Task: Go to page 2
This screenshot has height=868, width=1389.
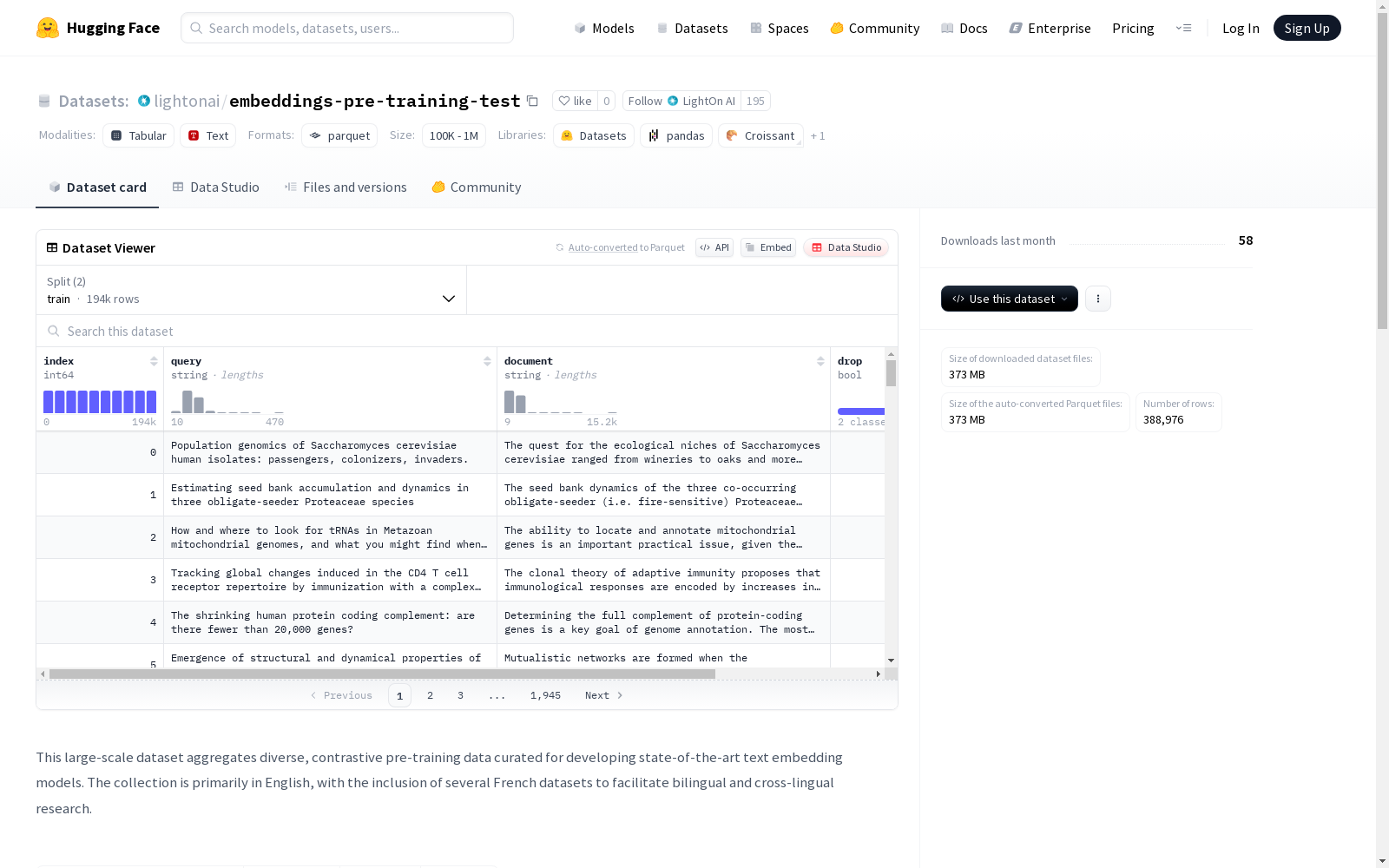Action: click(x=430, y=695)
